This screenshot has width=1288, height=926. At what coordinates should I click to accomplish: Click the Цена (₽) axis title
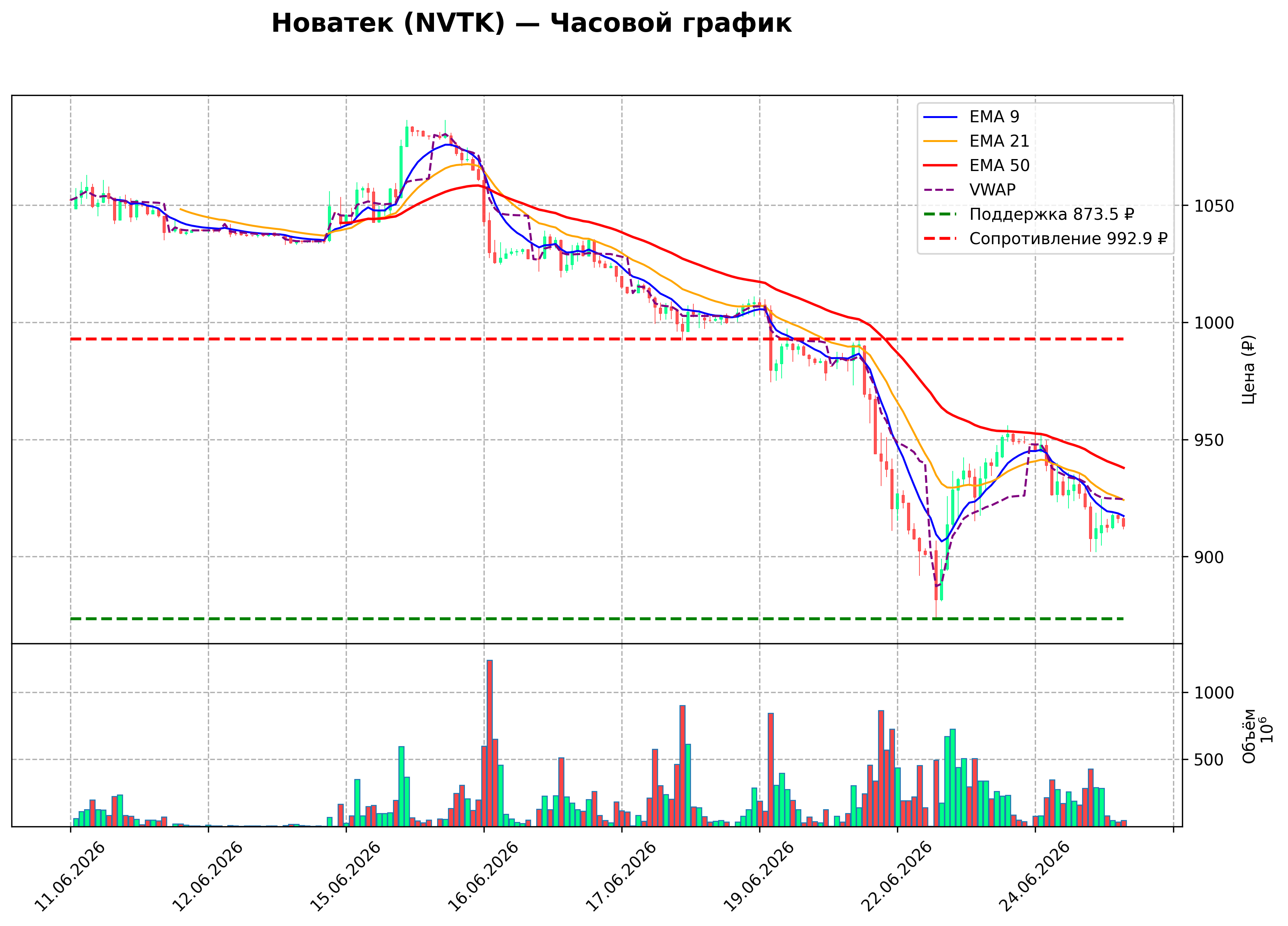coord(1249,370)
